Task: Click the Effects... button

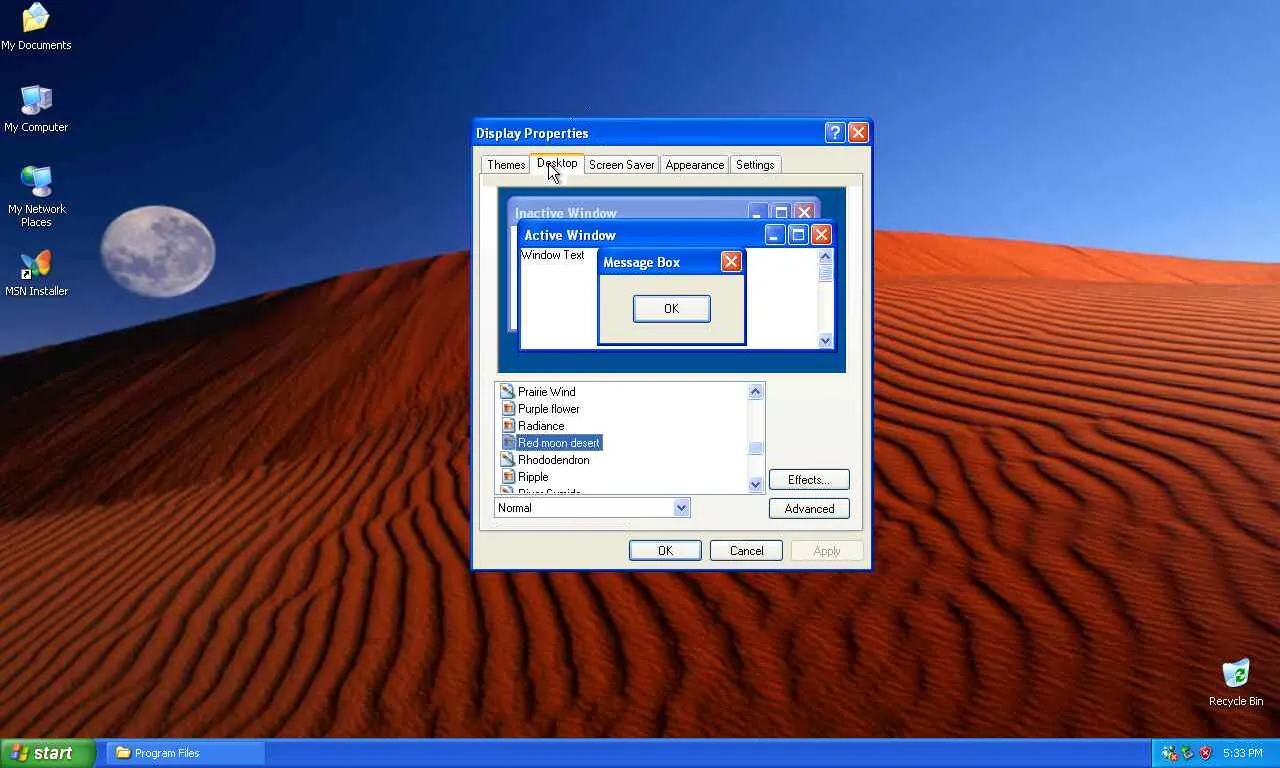Action: click(x=809, y=480)
